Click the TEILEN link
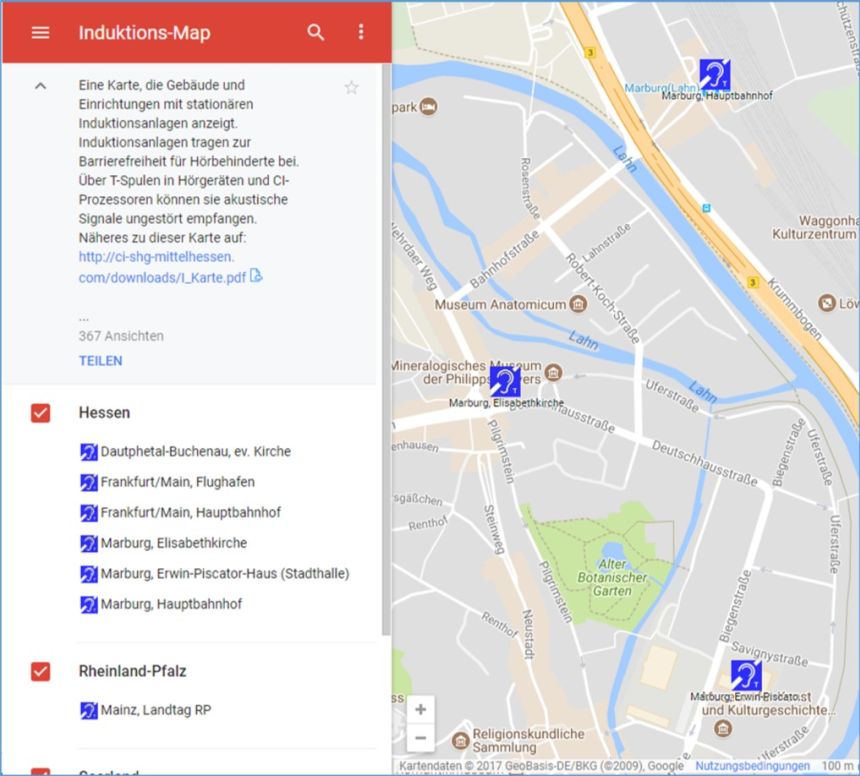The image size is (860, 776). click(x=100, y=361)
